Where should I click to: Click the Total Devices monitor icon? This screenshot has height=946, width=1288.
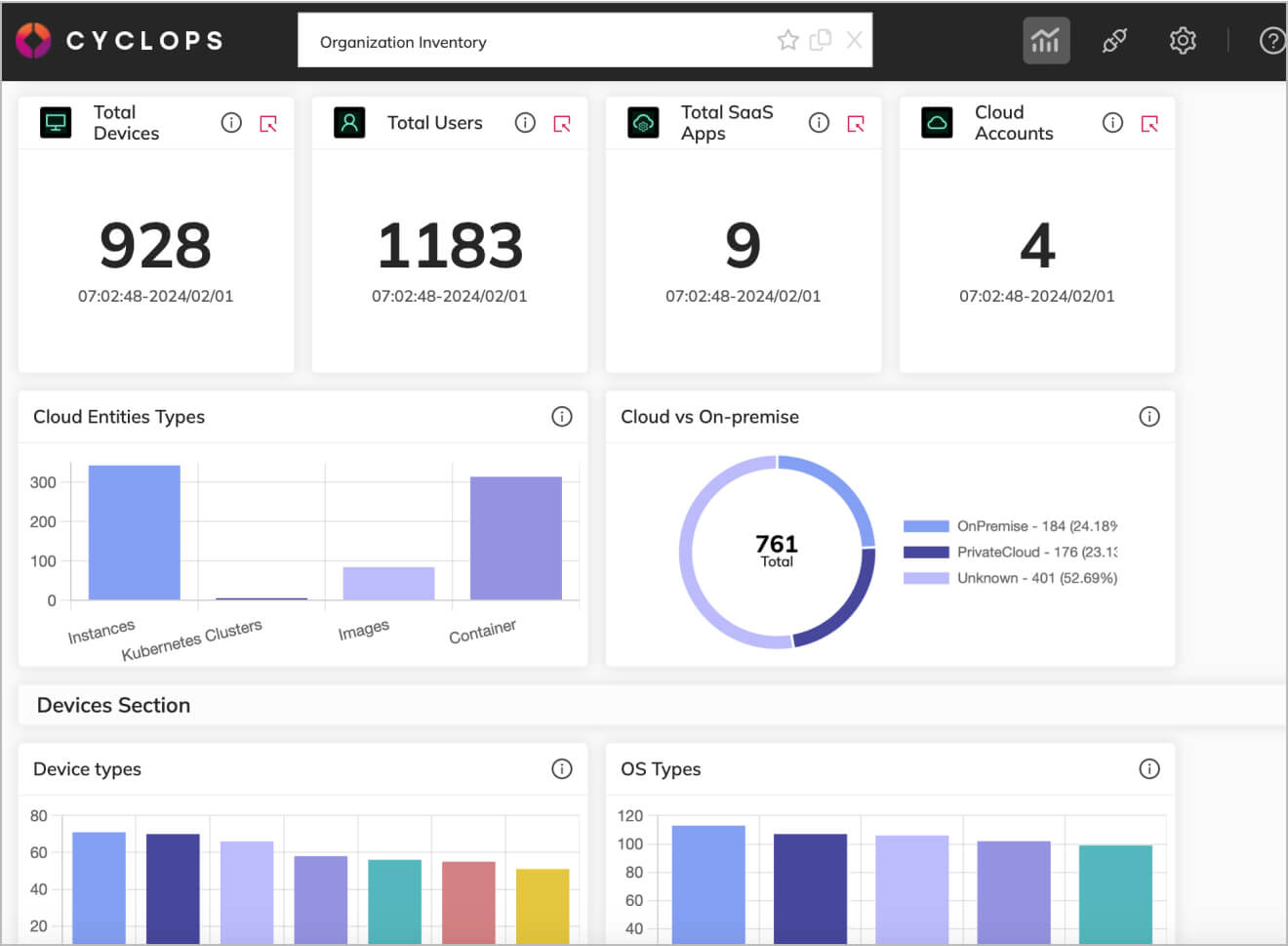[56, 122]
